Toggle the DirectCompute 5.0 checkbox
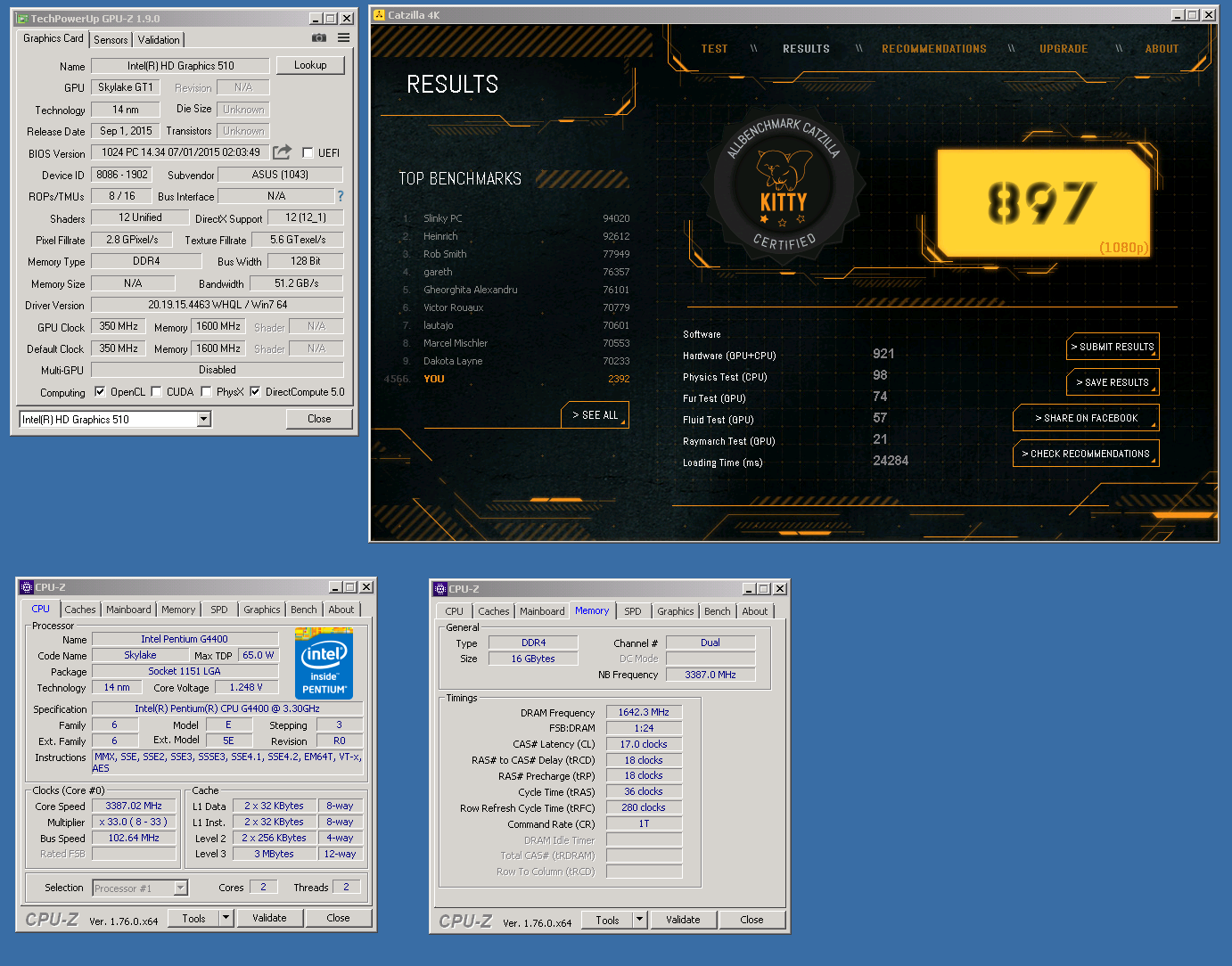The width and height of the screenshot is (1232, 966). pos(255,391)
